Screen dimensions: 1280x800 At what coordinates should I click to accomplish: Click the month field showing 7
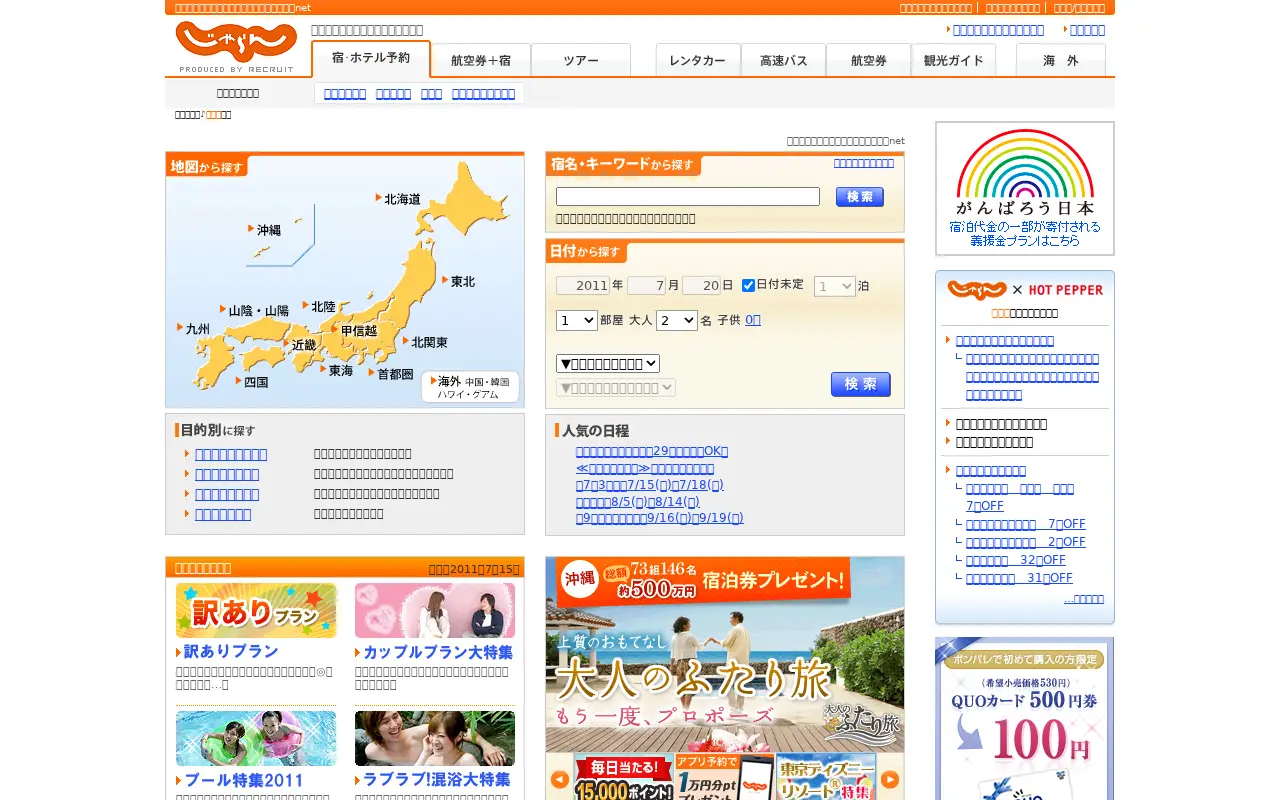(x=647, y=286)
